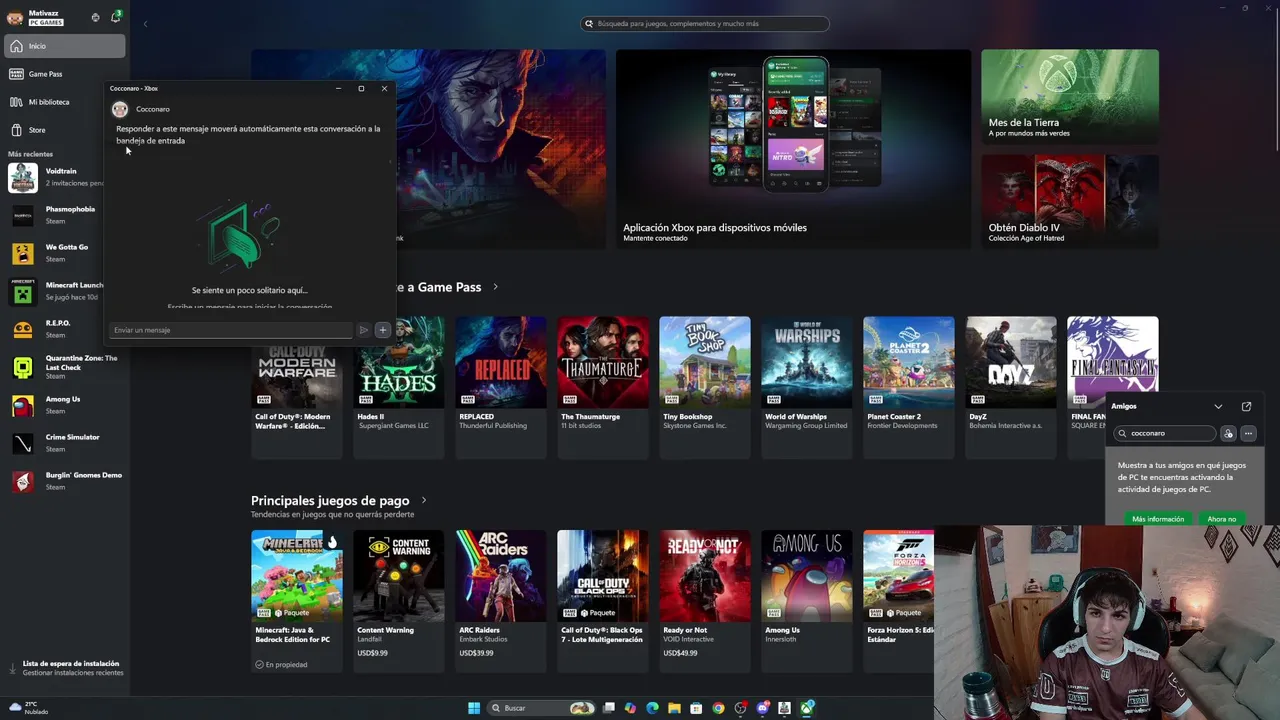Open the Hades II game tile

(399, 387)
